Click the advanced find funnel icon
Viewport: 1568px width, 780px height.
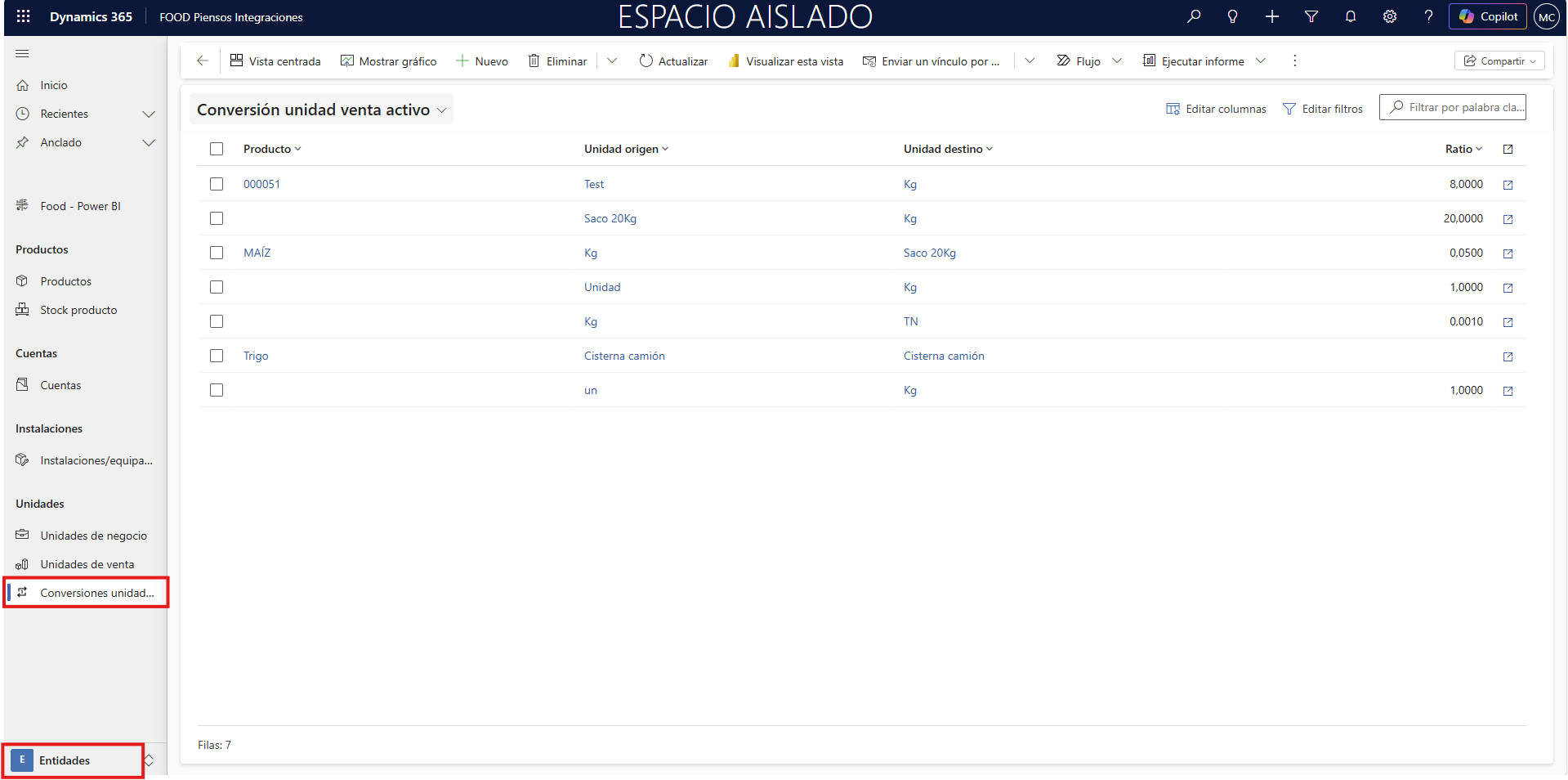[1311, 16]
